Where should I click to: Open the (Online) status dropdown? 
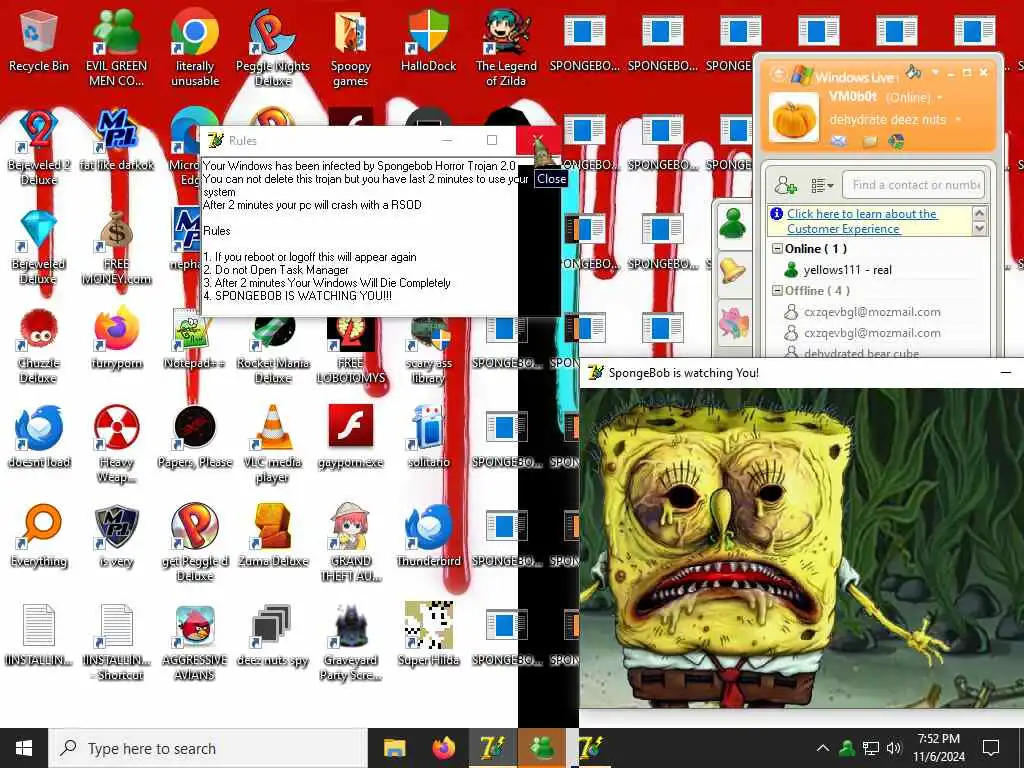(940, 97)
